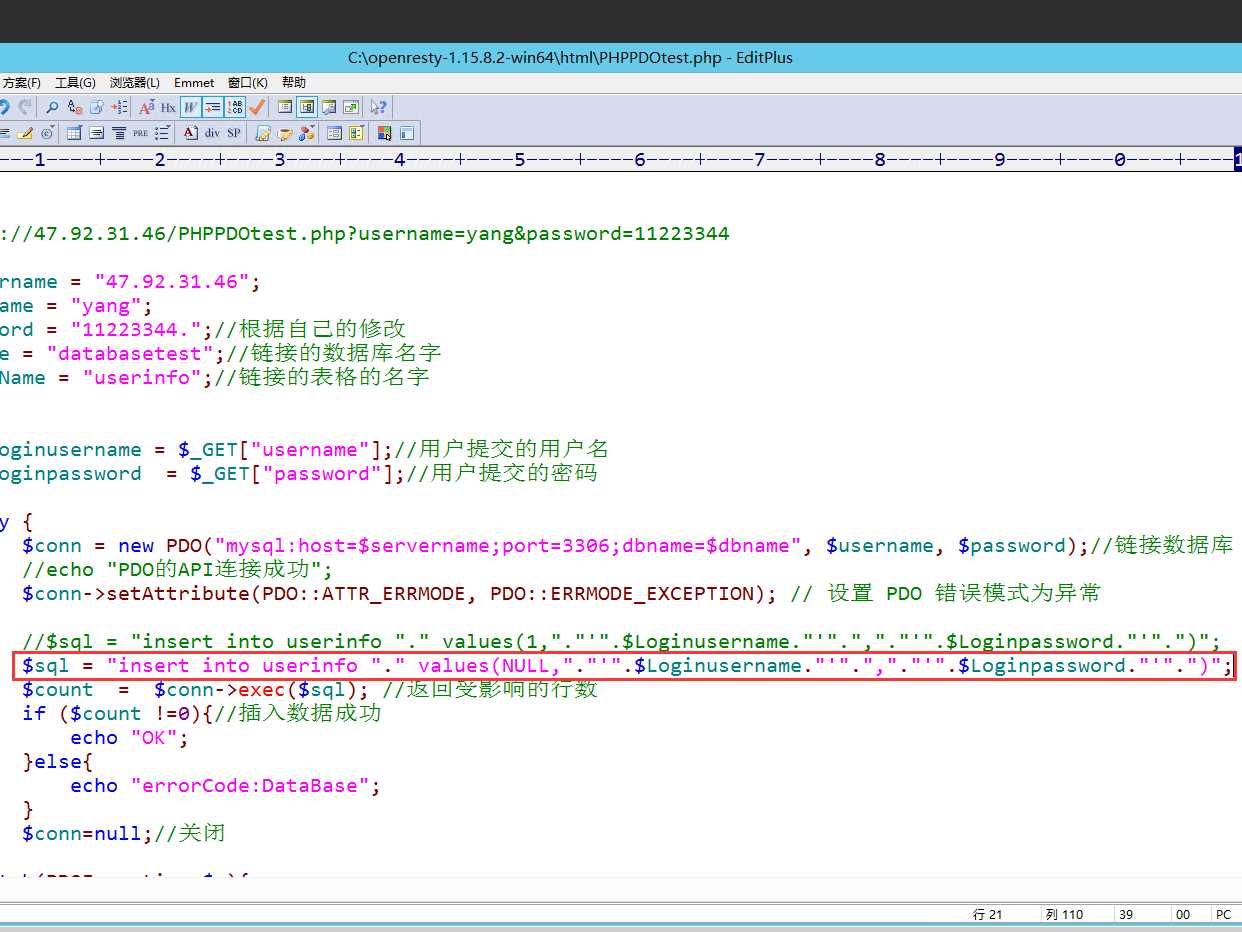Click status bar column indicator 列 110

click(1064, 914)
